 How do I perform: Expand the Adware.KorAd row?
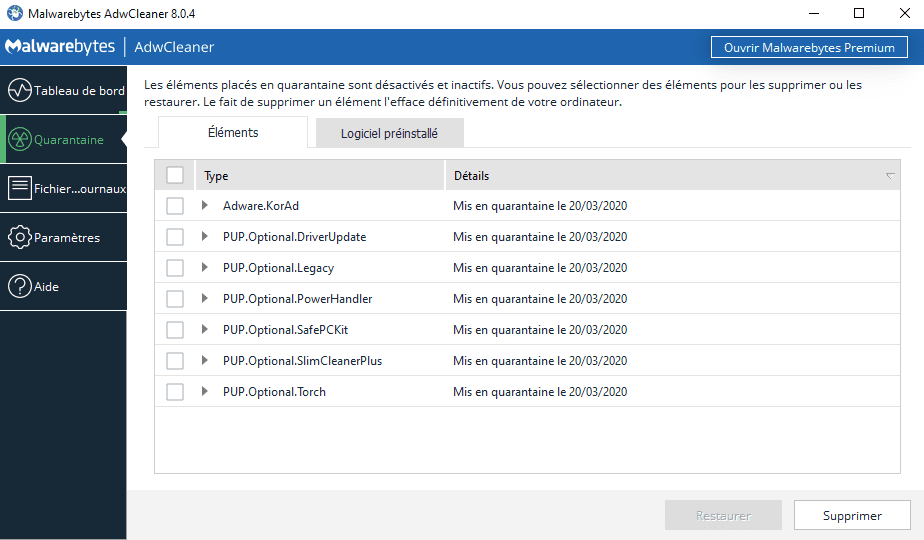tap(204, 205)
